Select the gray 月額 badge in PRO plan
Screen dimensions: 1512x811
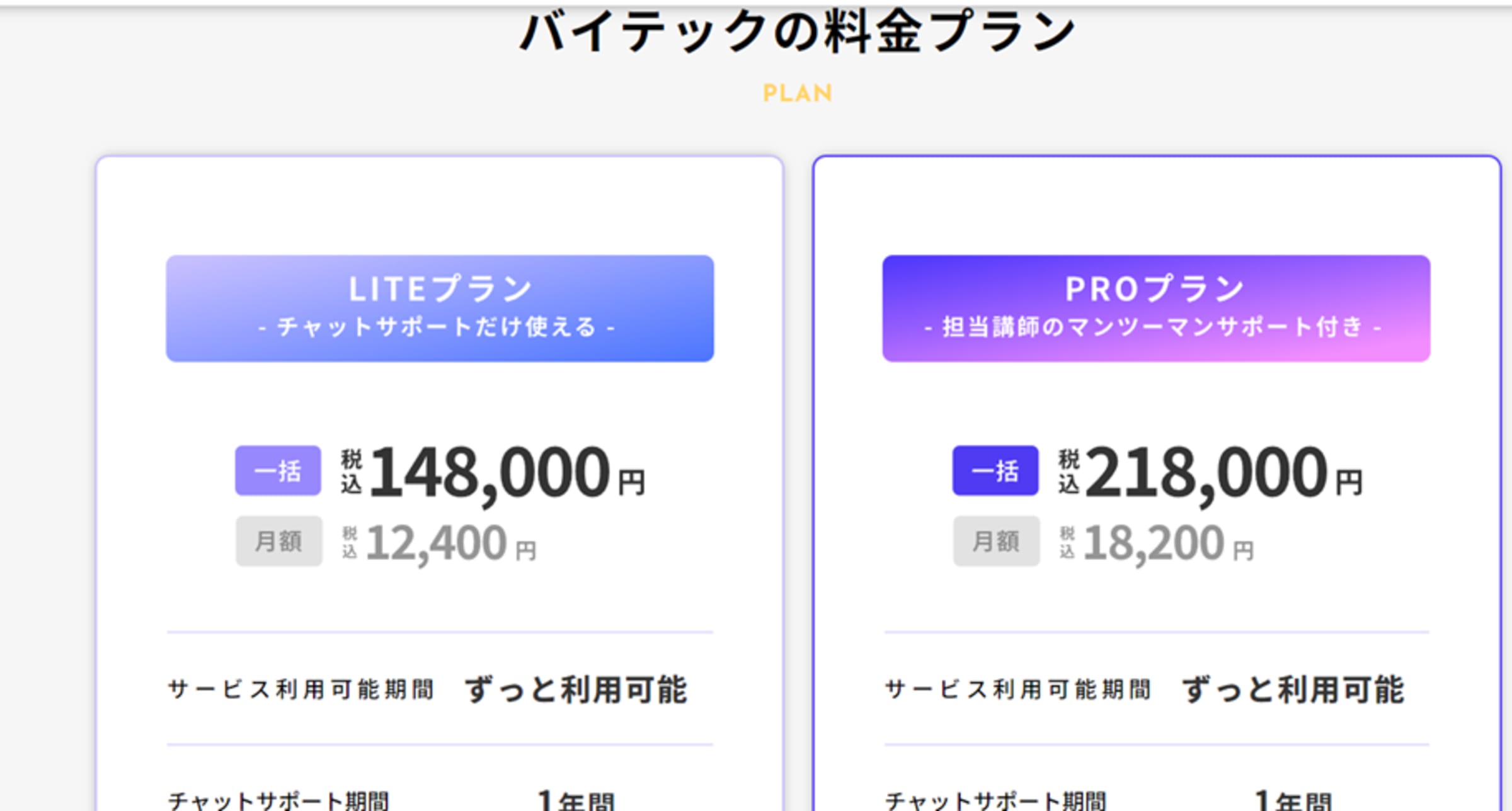pos(995,541)
